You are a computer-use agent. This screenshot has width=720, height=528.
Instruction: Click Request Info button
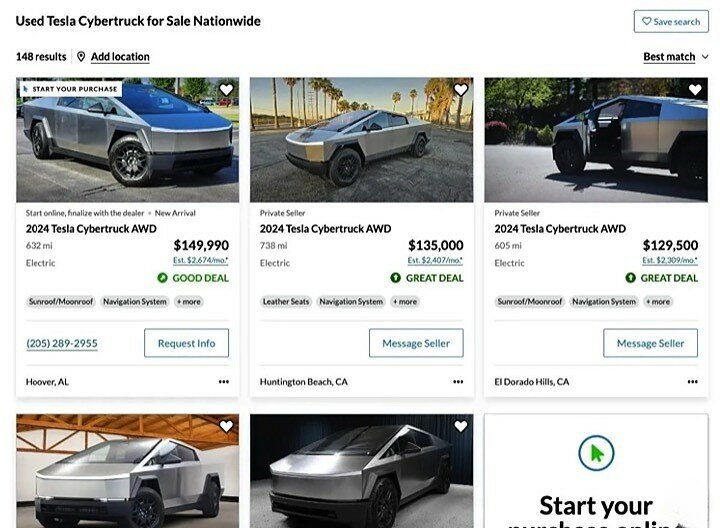[x=186, y=343]
